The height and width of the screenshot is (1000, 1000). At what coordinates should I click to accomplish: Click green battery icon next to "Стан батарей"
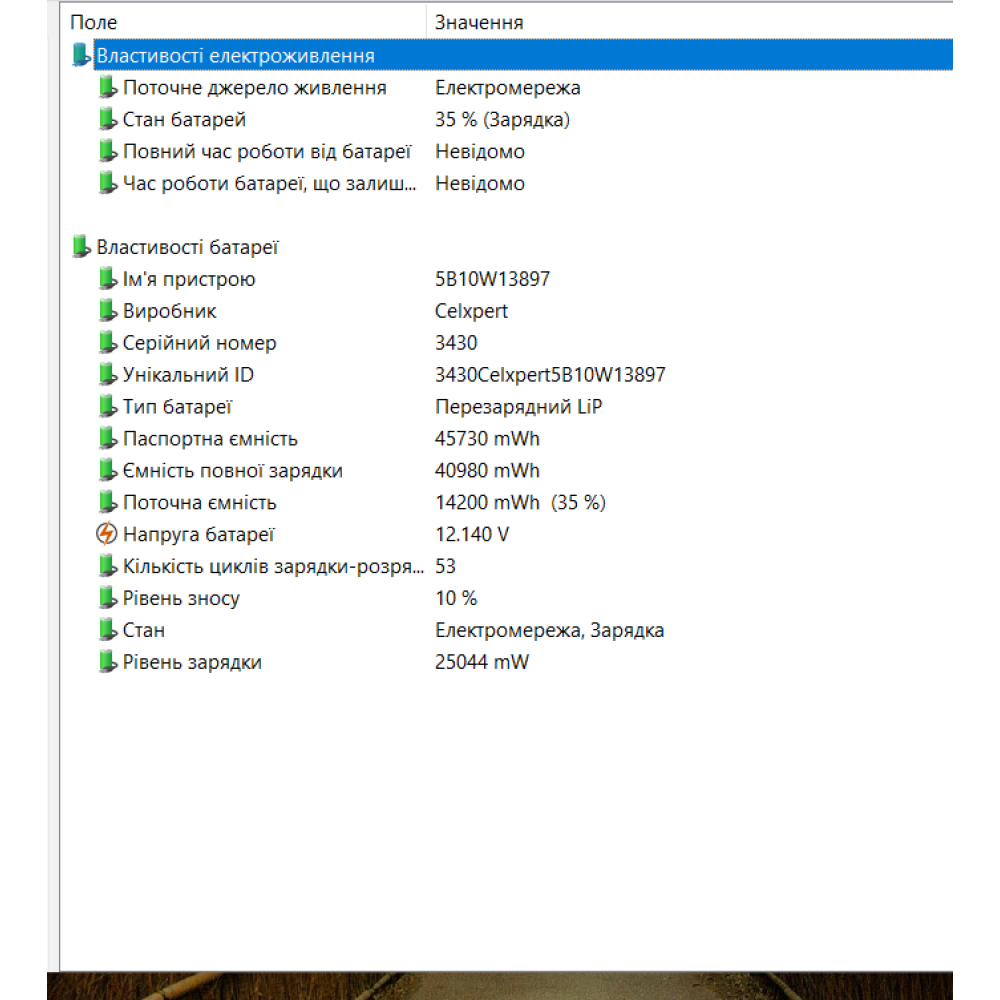108,120
